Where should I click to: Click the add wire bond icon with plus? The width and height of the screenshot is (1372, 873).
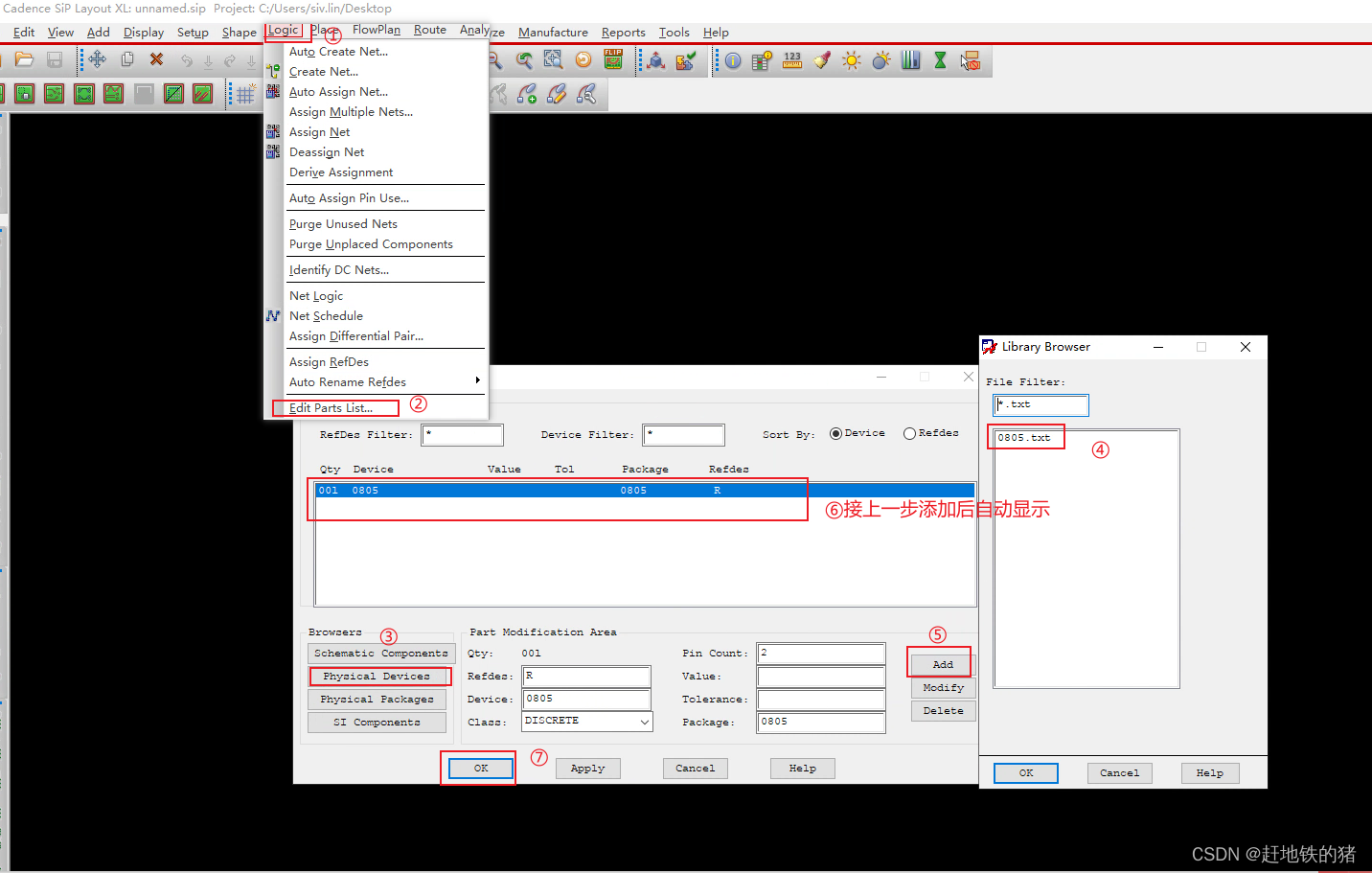tap(527, 94)
